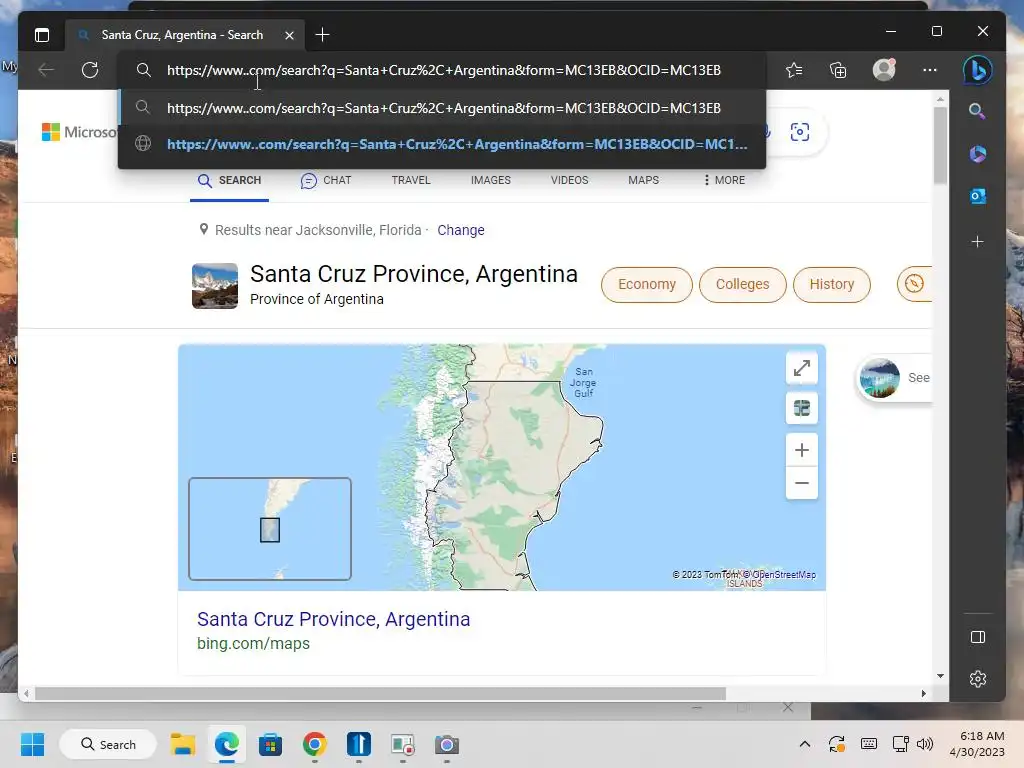The image size is (1024, 768).
Task: Open File Explorer from the taskbar
Action: 183,744
